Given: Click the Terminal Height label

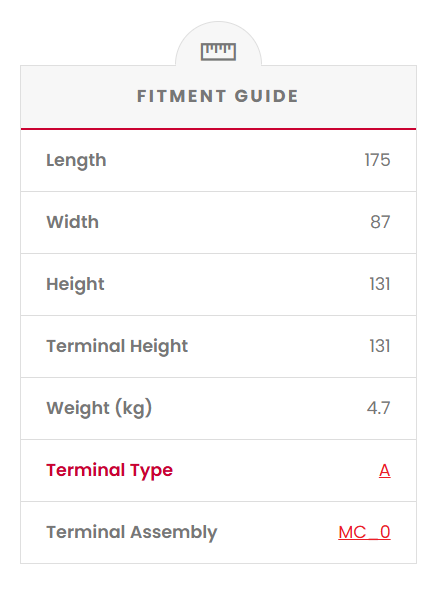Looking at the screenshot, I should [117, 346].
